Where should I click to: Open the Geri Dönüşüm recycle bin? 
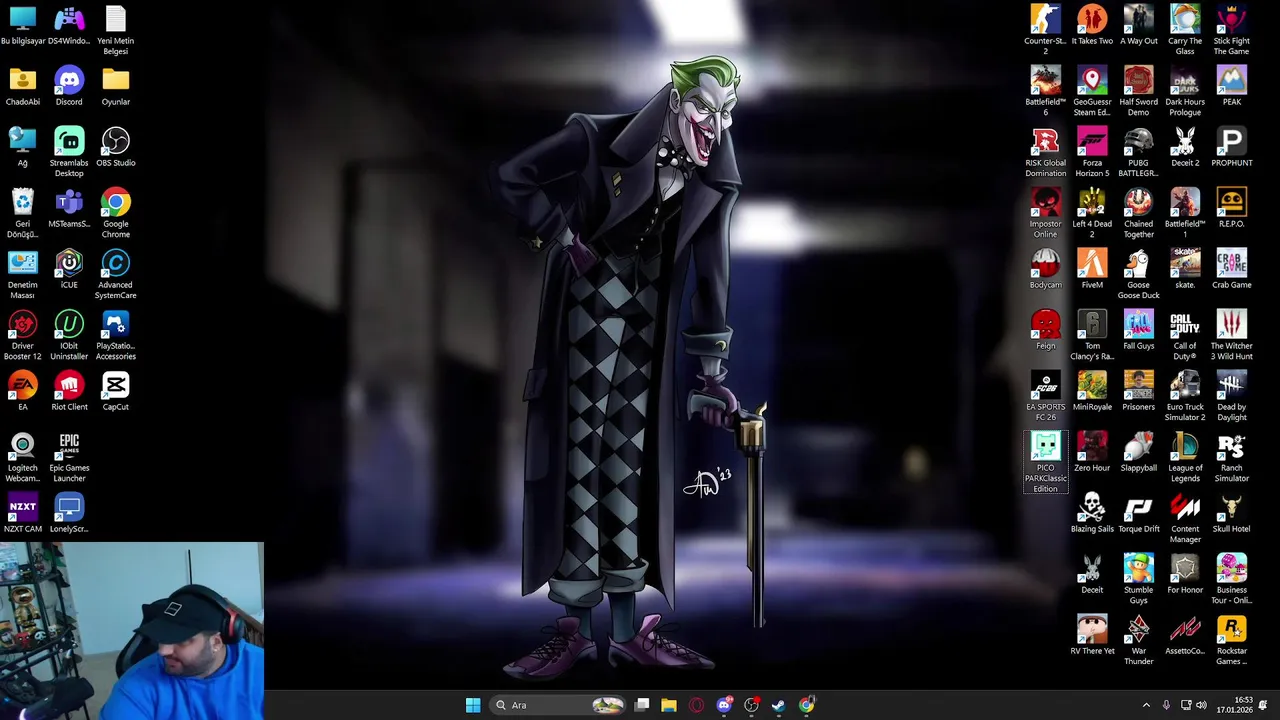(x=23, y=213)
